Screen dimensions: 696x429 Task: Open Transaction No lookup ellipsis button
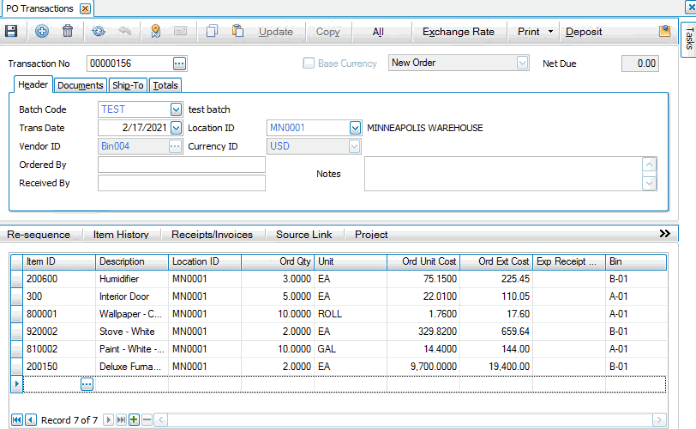pyautogui.click(x=179, y=64)
